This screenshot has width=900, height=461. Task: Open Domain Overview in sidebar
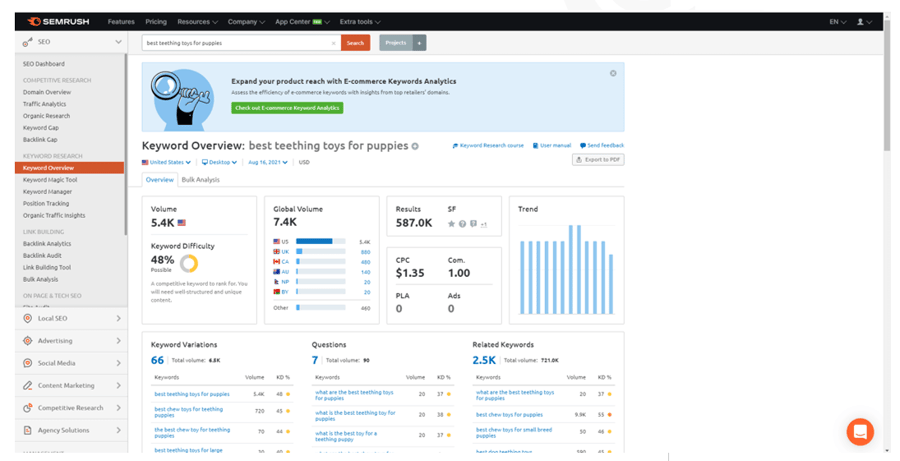(x=47, y=92)
